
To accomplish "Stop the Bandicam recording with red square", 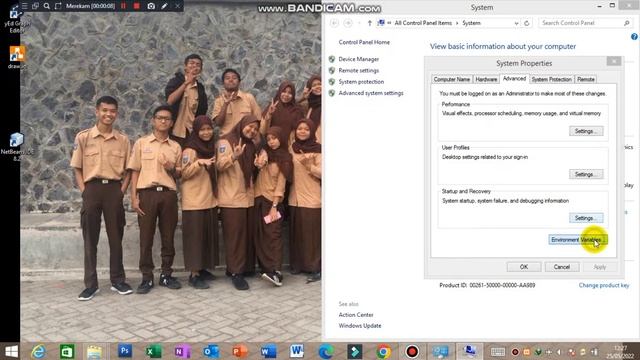I will tap(137, 6).
